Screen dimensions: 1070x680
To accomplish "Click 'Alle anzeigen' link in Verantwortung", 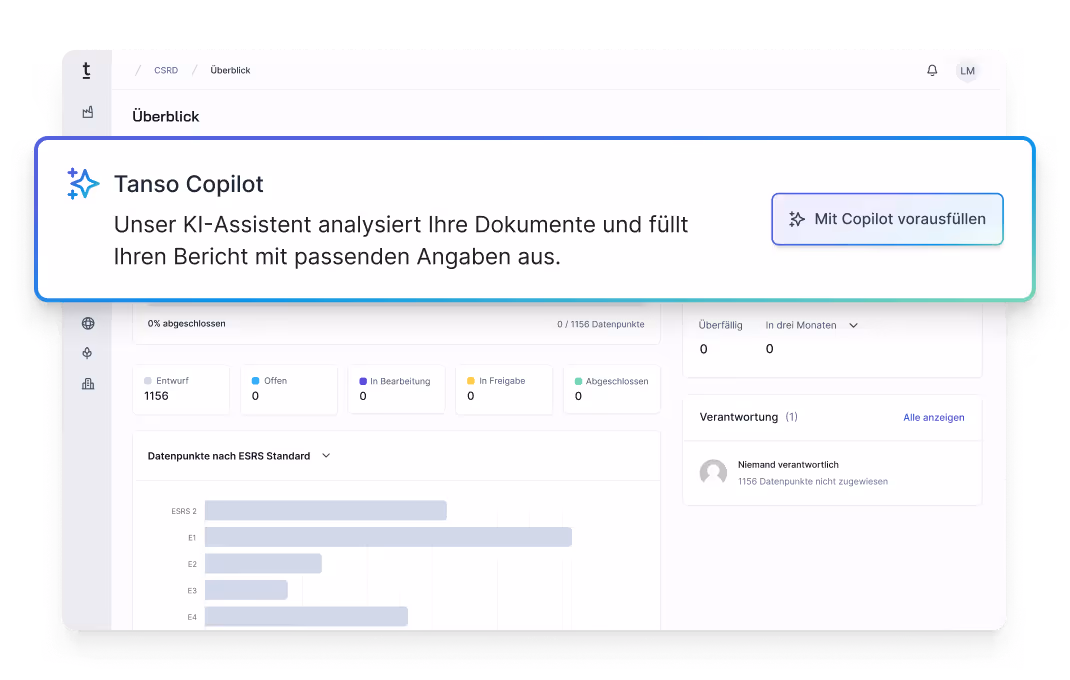I will click(934, 417).
